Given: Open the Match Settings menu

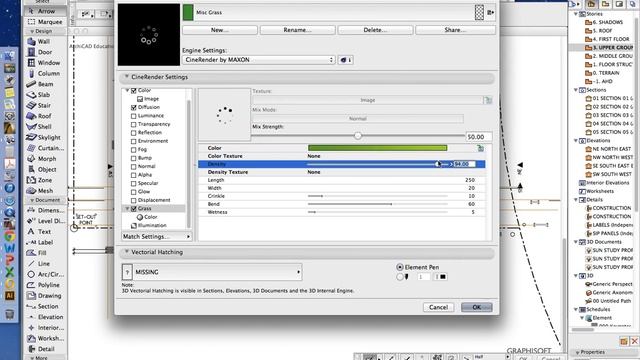Looking at the screenshot, I should tap(157, 236).
